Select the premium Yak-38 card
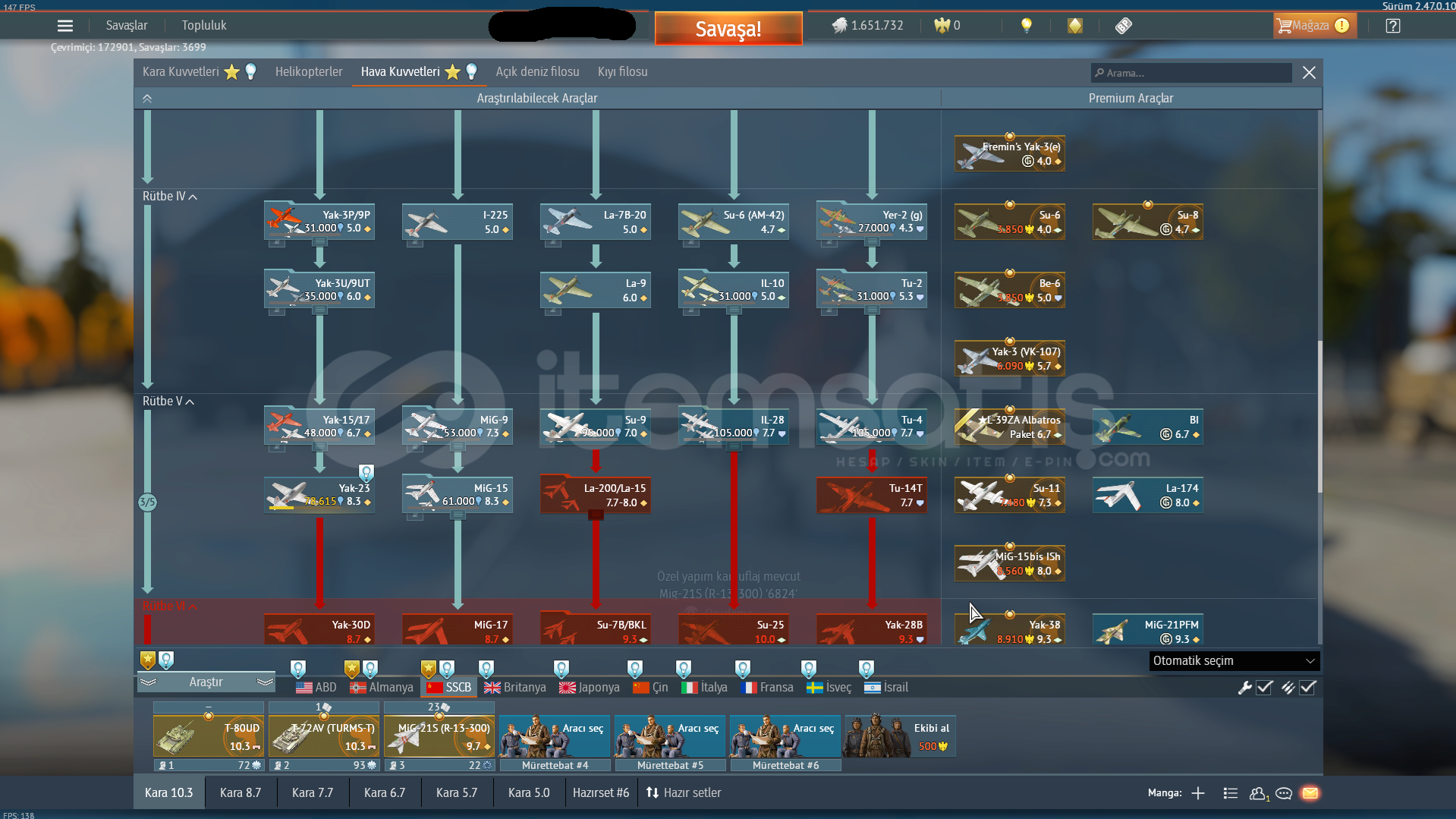1456x819 pixels. 1010,629
